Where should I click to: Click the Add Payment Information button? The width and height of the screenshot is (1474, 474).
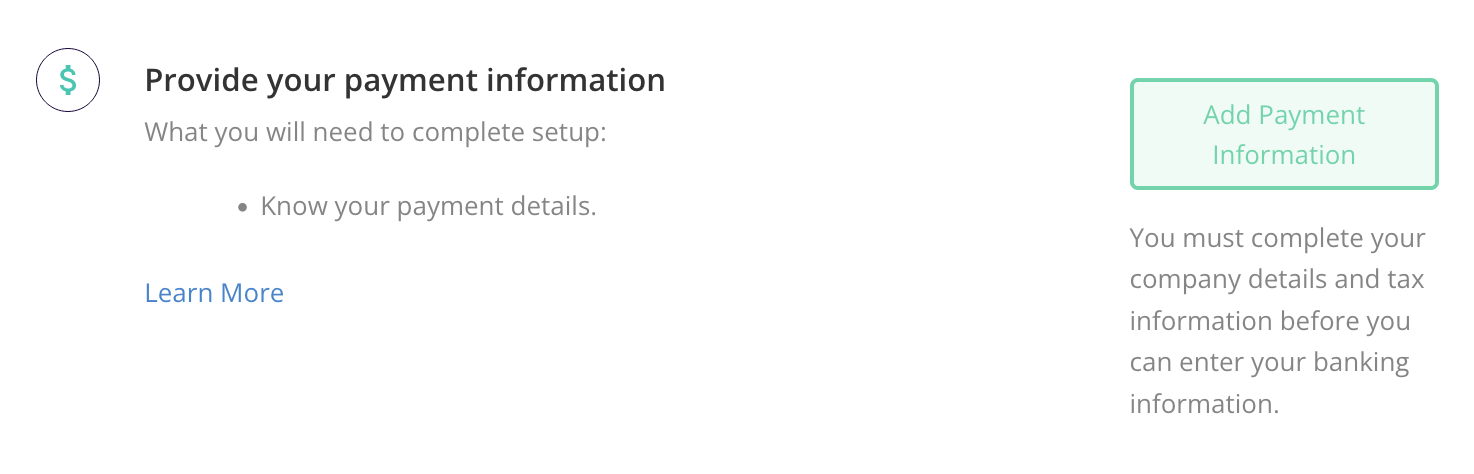point(1284,134)
